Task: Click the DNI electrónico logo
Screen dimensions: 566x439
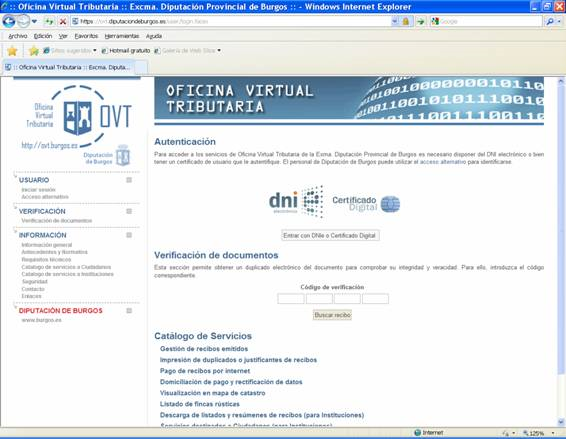Action: coord(296,202)
